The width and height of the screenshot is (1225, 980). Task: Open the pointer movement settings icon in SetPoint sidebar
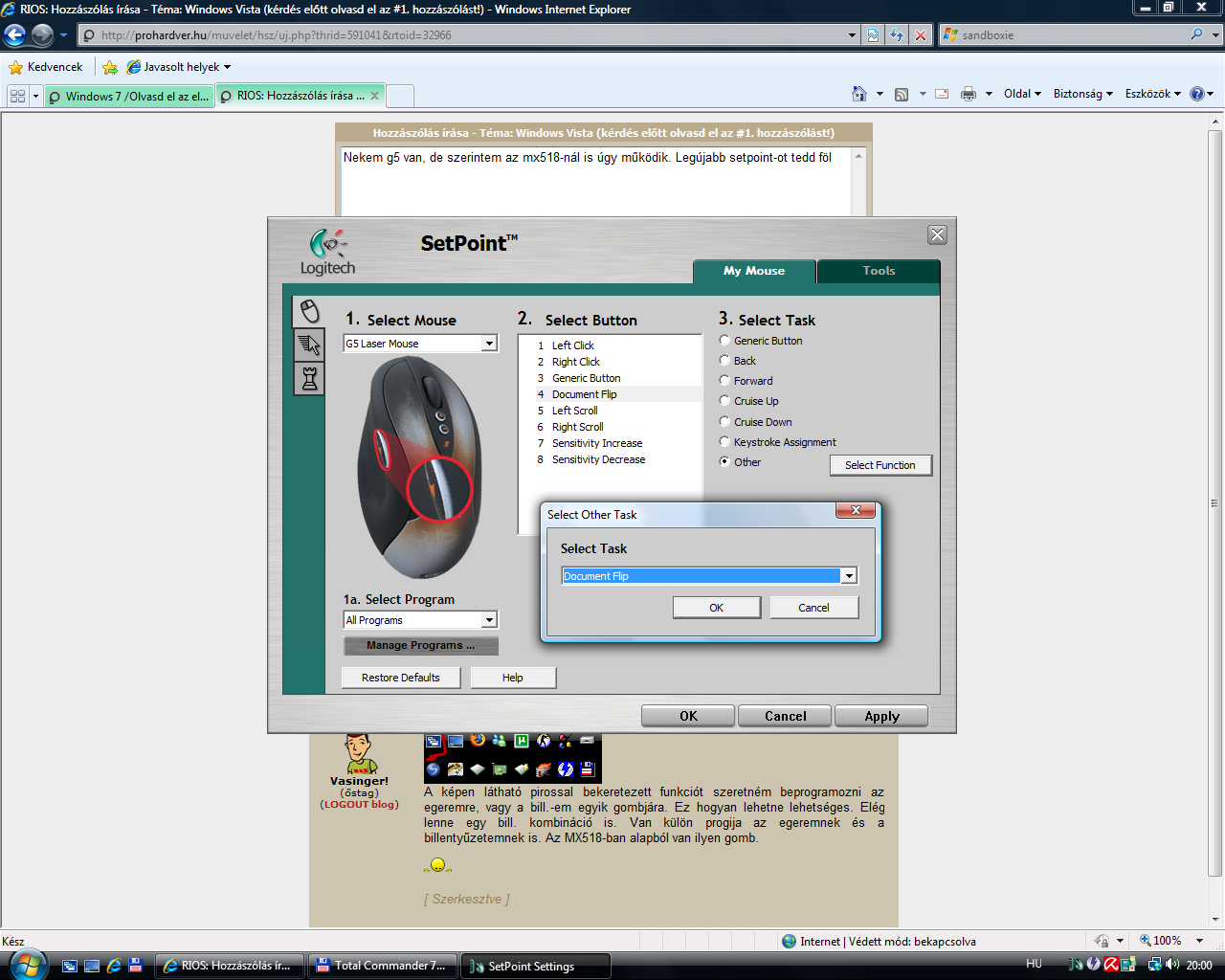(309, 345)
